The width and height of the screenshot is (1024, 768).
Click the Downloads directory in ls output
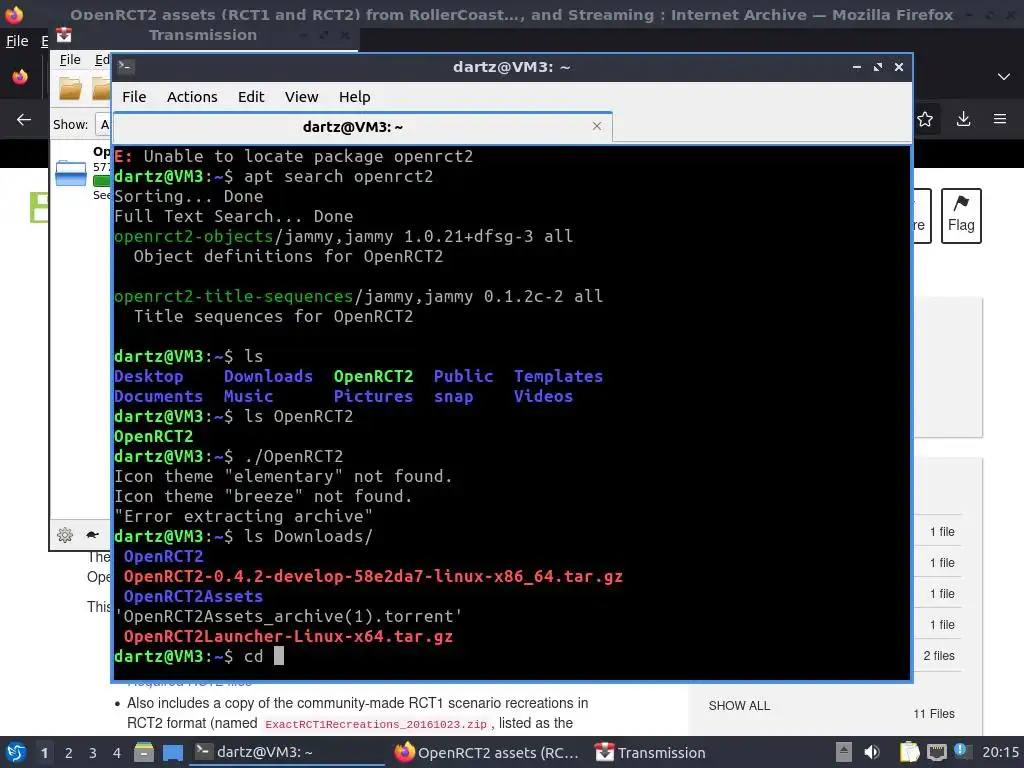coord(268,376)
